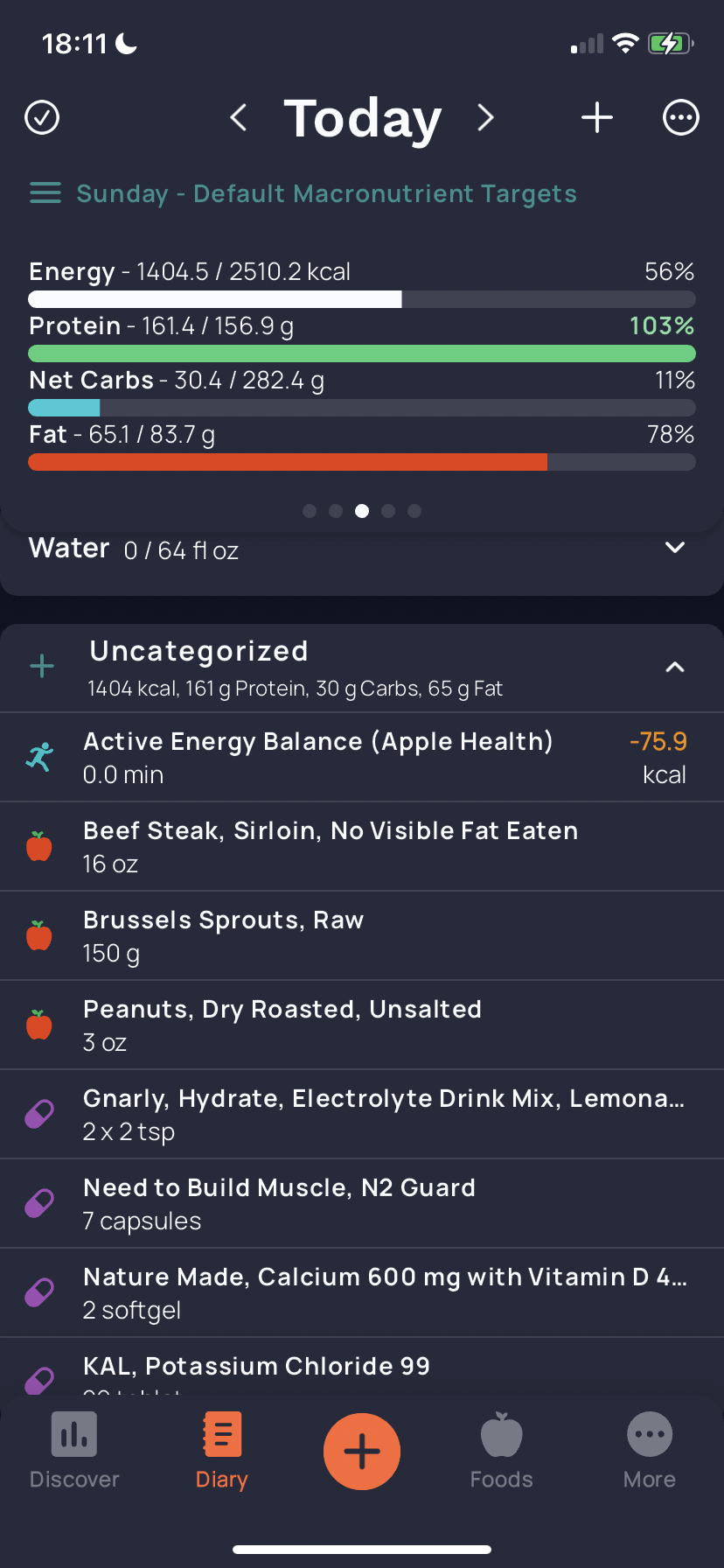Open the Discover tab
Image resolution: width=724 pixels, height=1568 pixels.
[x=74, y=1451]
